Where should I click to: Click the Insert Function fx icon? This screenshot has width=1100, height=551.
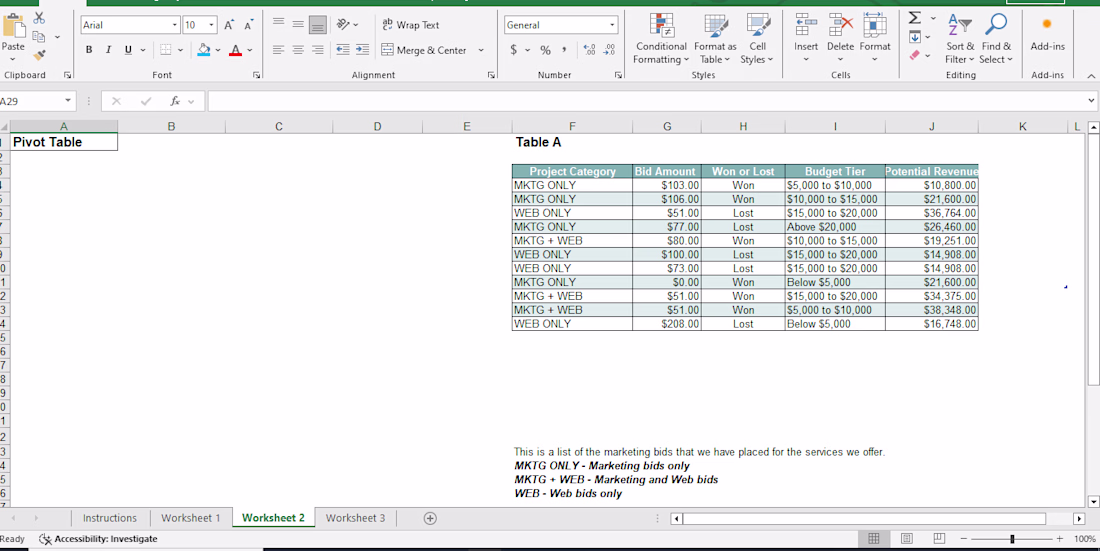[x=175, y=101]
